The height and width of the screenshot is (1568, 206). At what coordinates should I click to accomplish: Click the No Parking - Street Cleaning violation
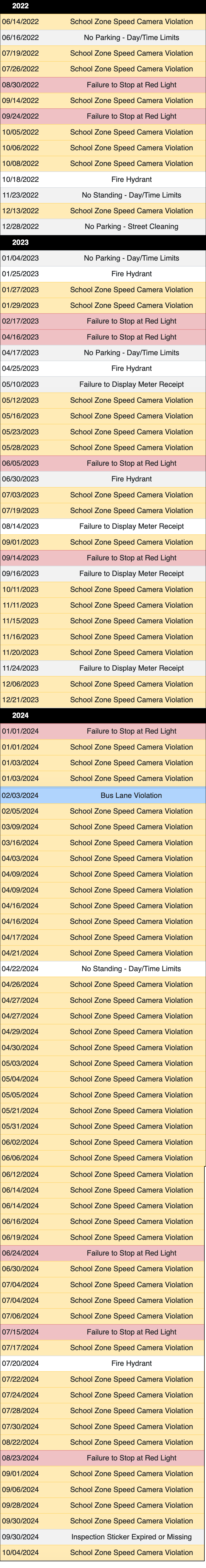coord(102,227)
